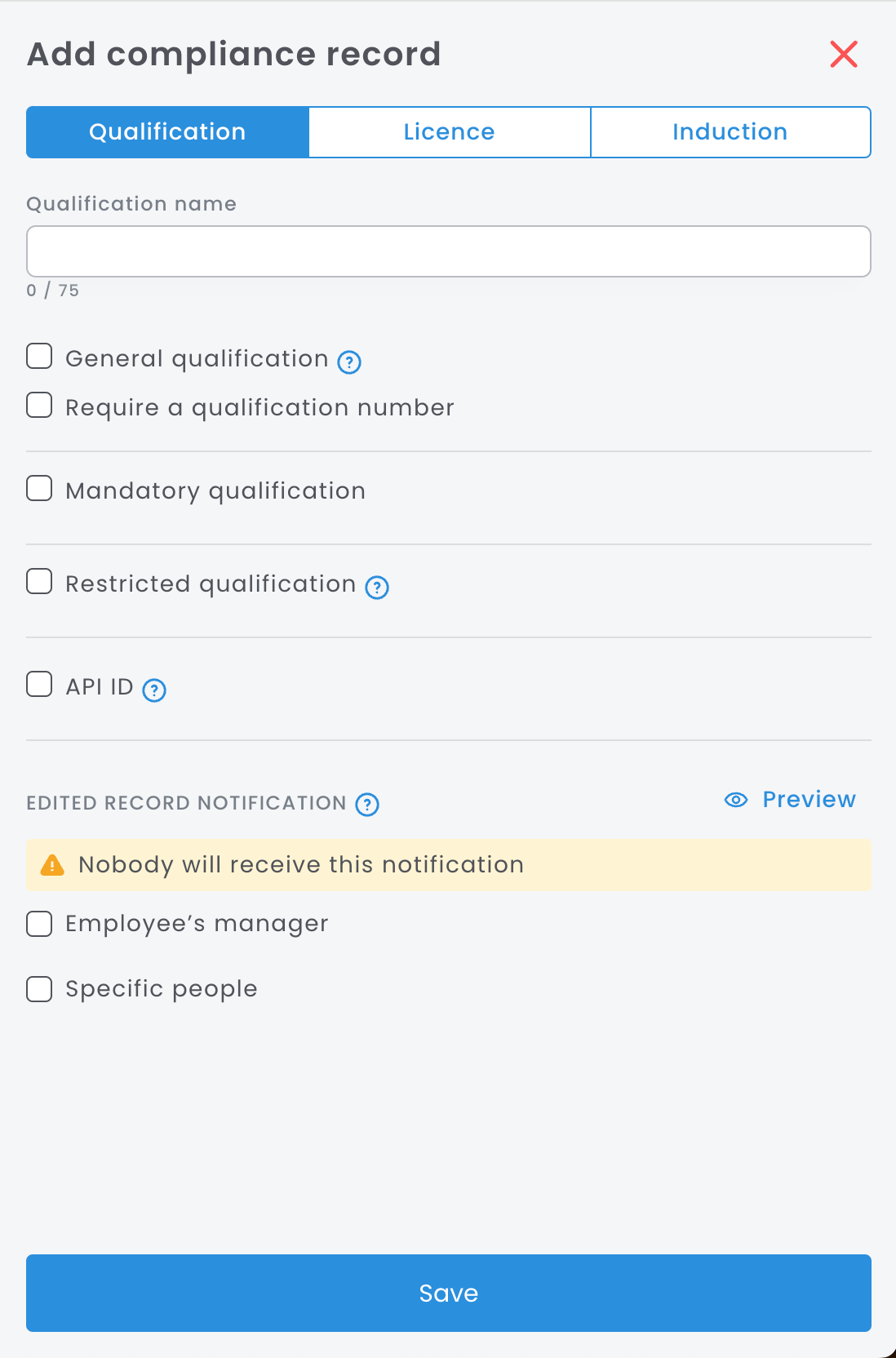Switch to the Qualification tab
This screenshot has height=1358, width=896.
(167, 132)
